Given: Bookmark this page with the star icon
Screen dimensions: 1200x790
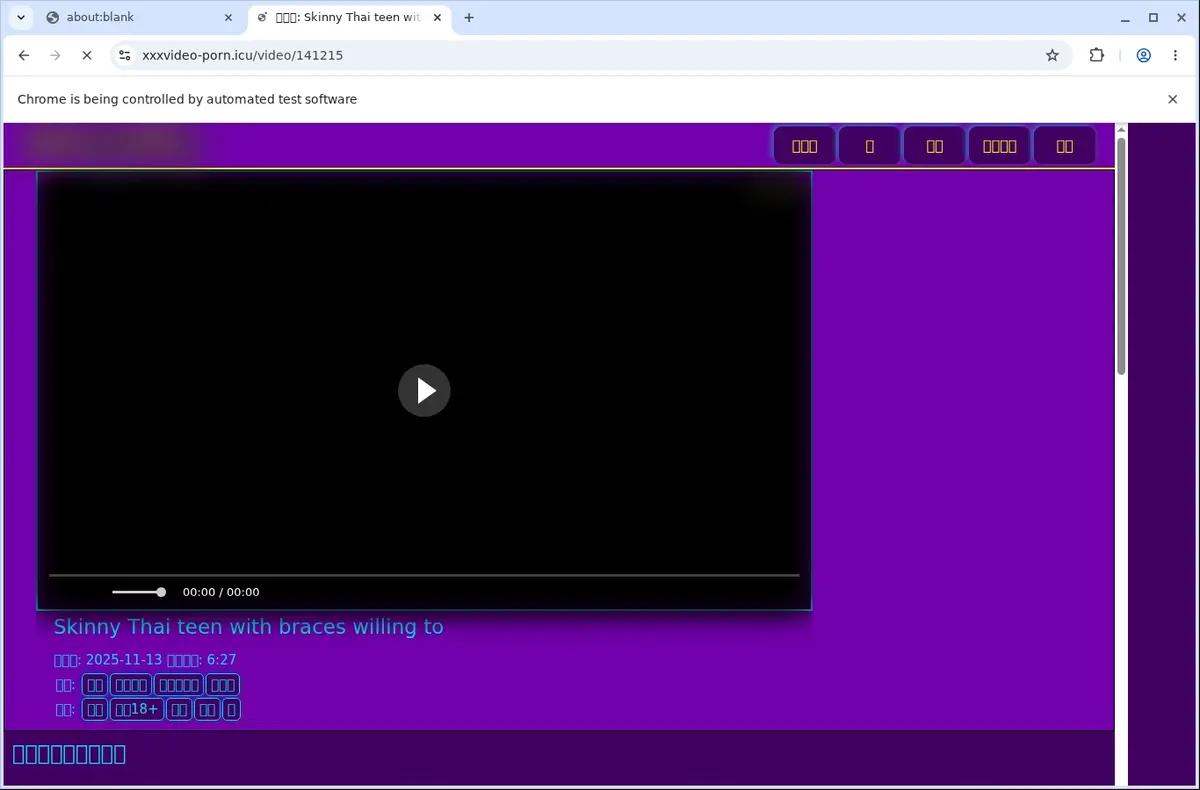Looking at the screenshot, I should pos(1052,56).
